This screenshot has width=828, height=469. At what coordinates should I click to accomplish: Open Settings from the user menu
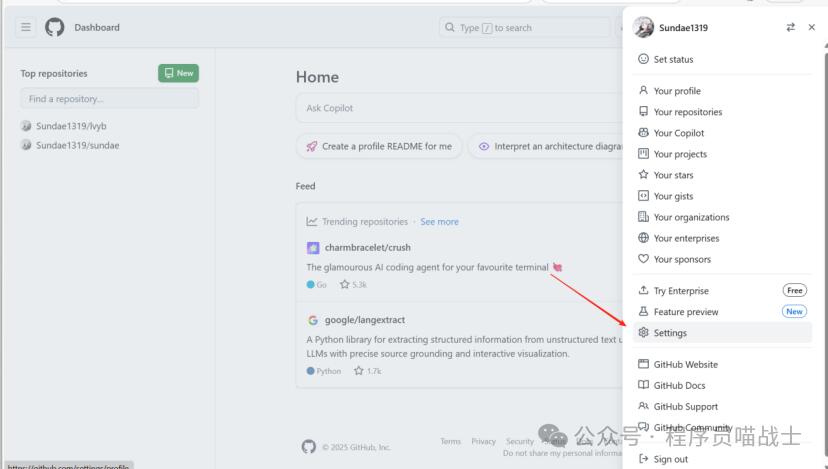[670, 333]
